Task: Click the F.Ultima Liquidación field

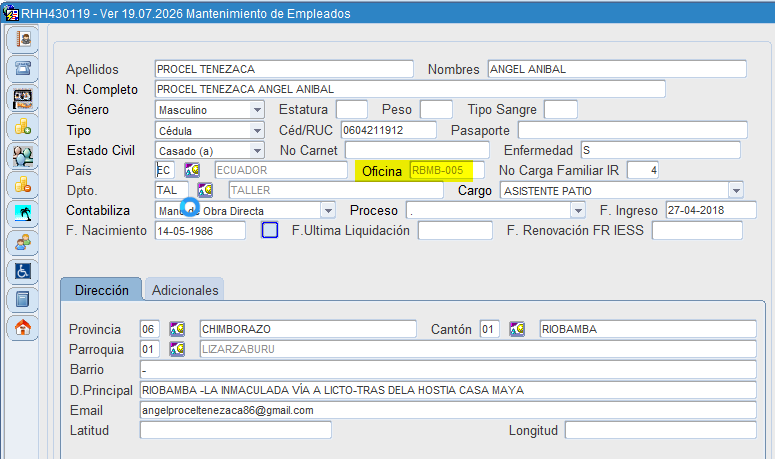Action: (455, 230)
